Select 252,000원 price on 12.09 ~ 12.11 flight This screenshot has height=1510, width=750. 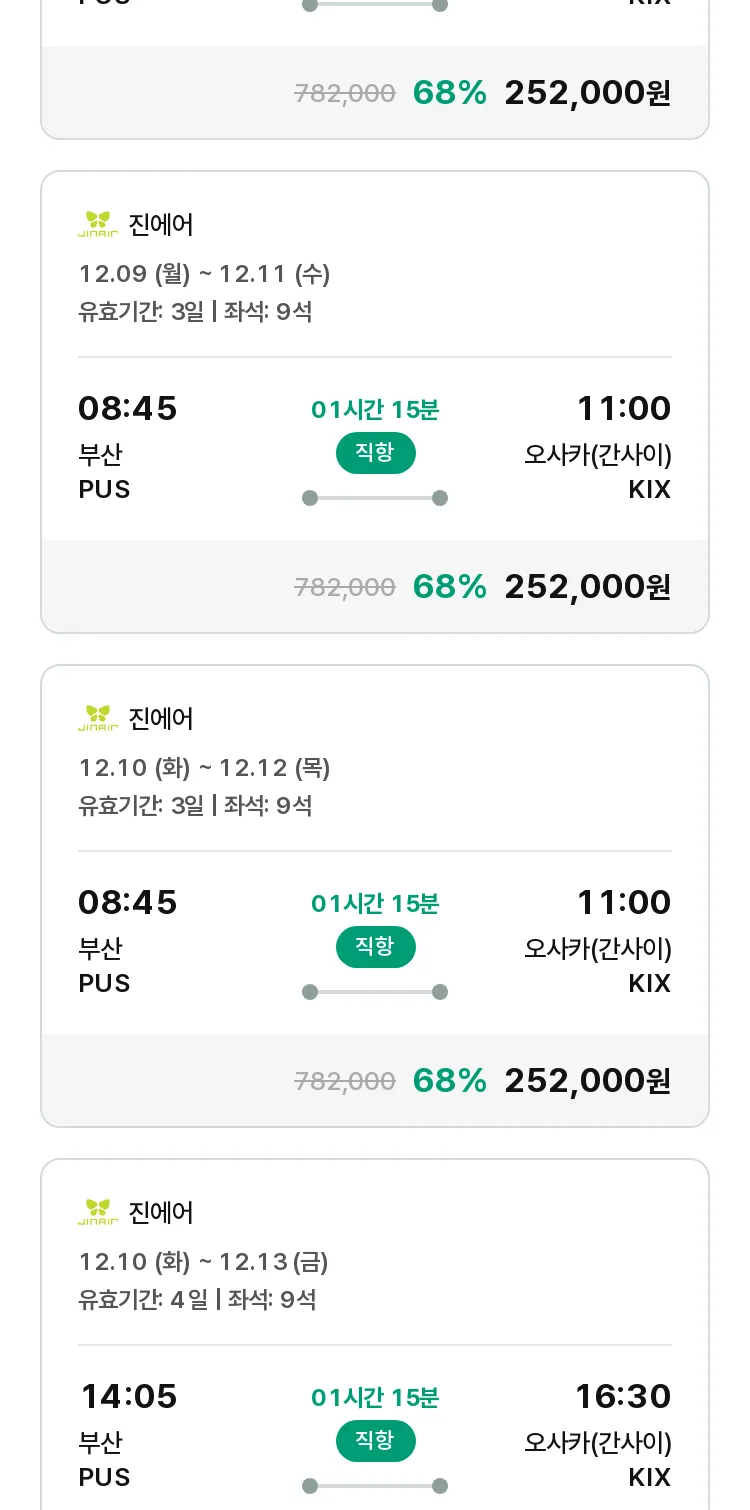click(x=587, y=587)
